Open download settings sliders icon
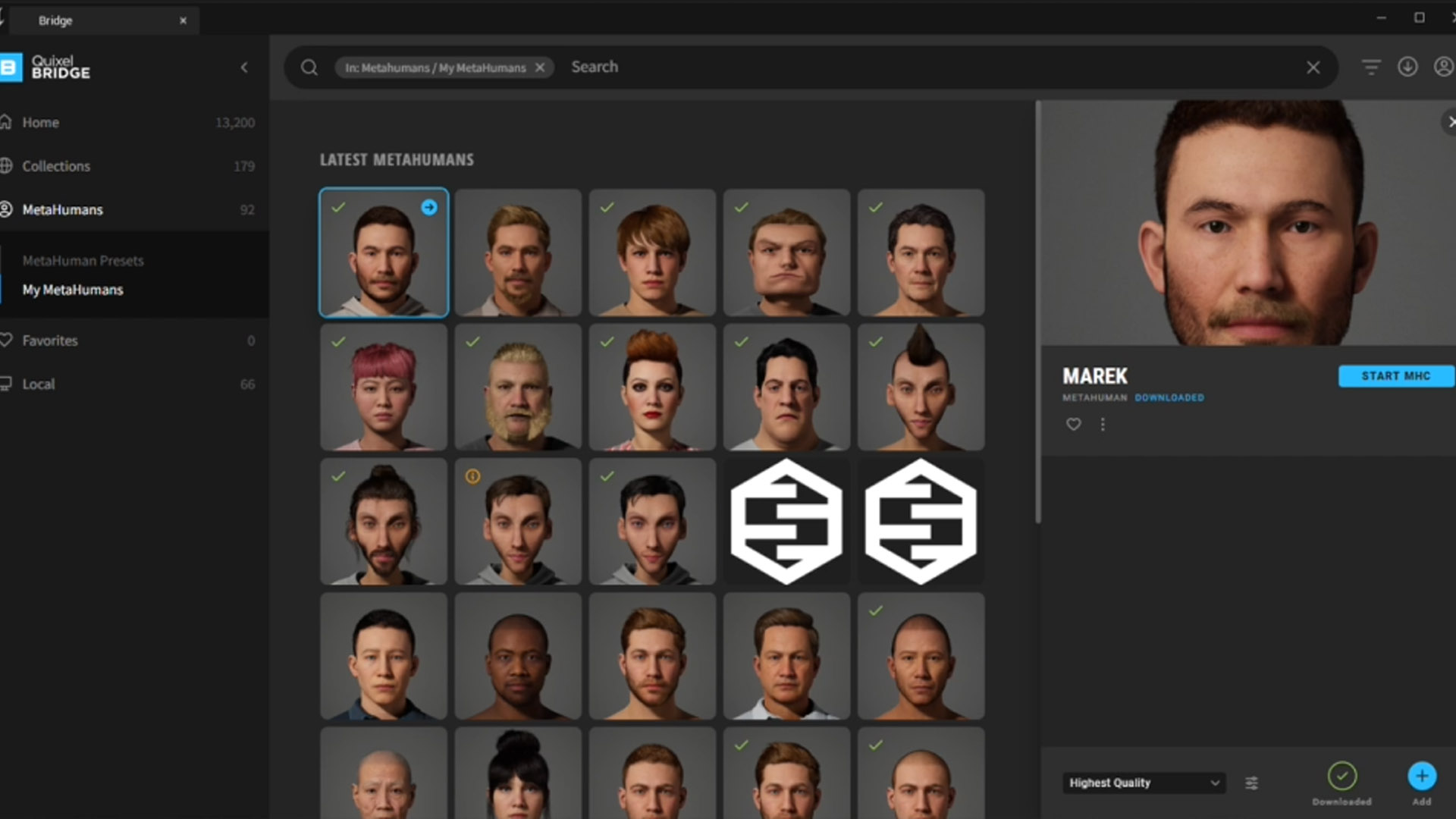Viewport: 1456px width, 819px height. point(1251,783)
